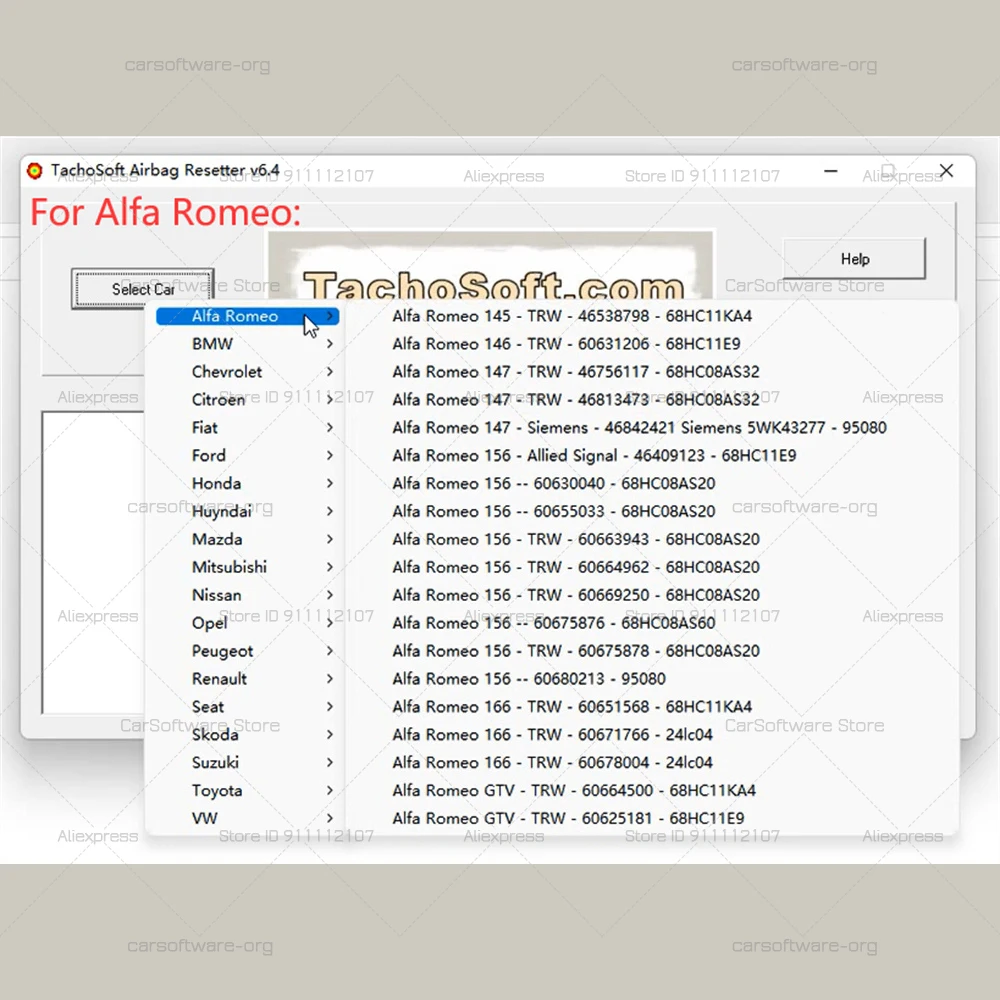Image resolution: width=1000 pixels, height=1000 pixels.
Task: Choose Nissan from the menu
Action: (247, 595)
